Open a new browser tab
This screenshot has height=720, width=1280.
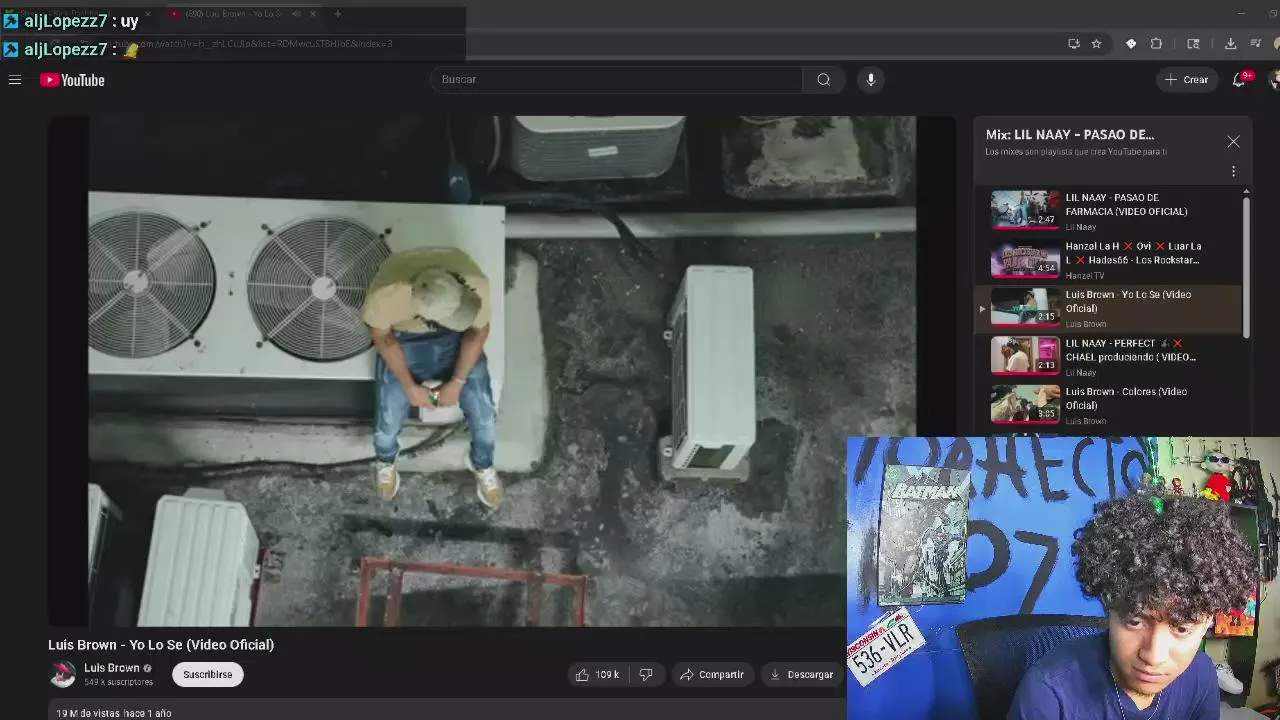[x=338, y=14]
